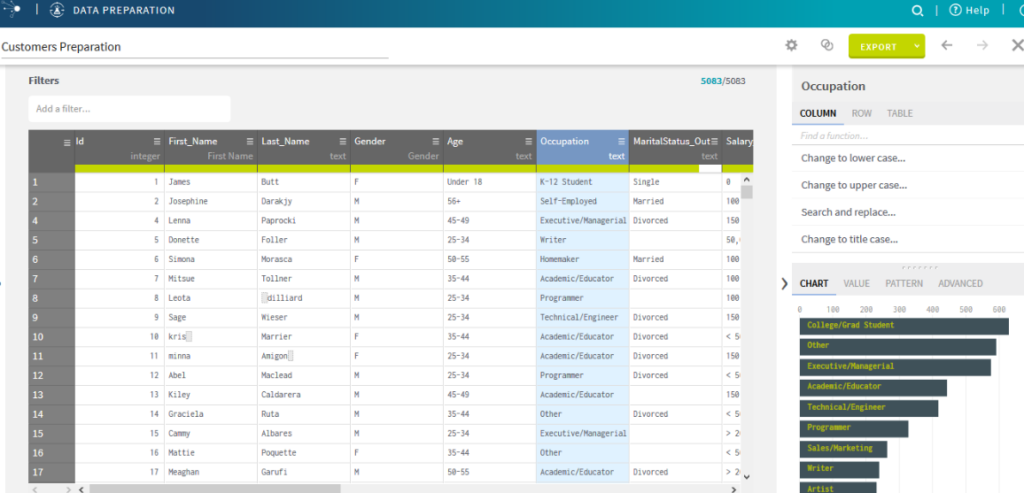The width and height of the screenshot is (1024, 493).
Task: Click the Academic/Educator chart bar
Action: click(x=873, y=387)
